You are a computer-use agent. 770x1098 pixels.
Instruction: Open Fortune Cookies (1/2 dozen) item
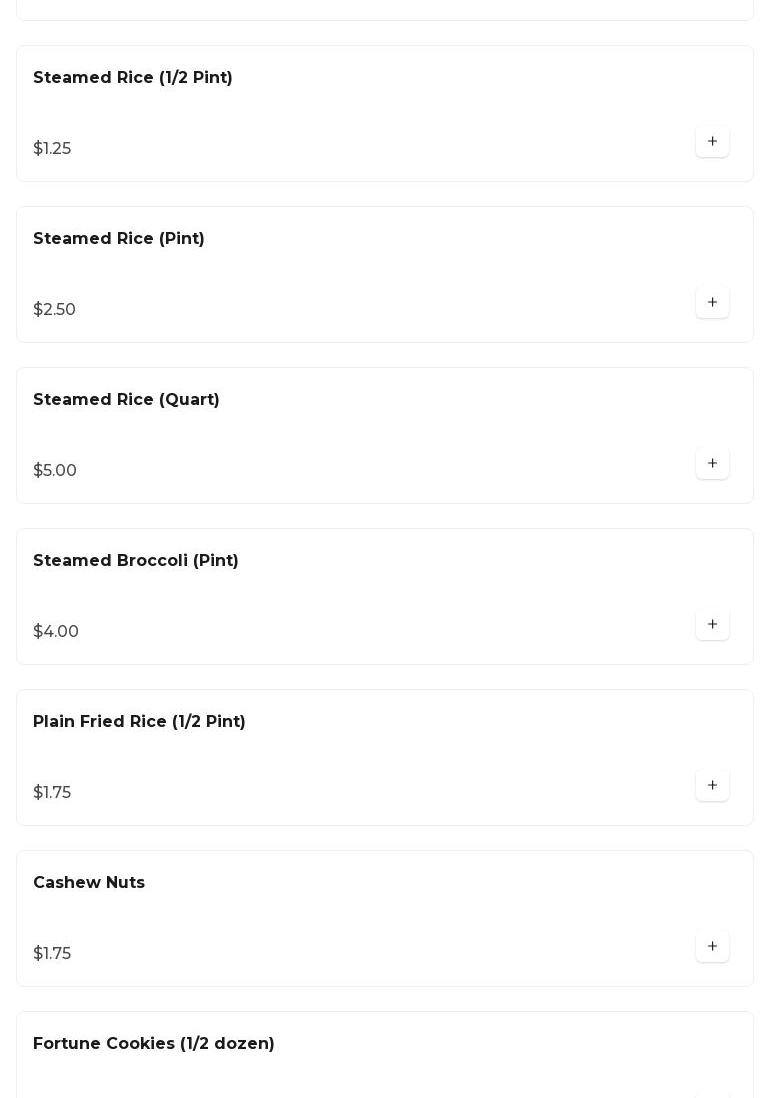tap(154, 1044)
